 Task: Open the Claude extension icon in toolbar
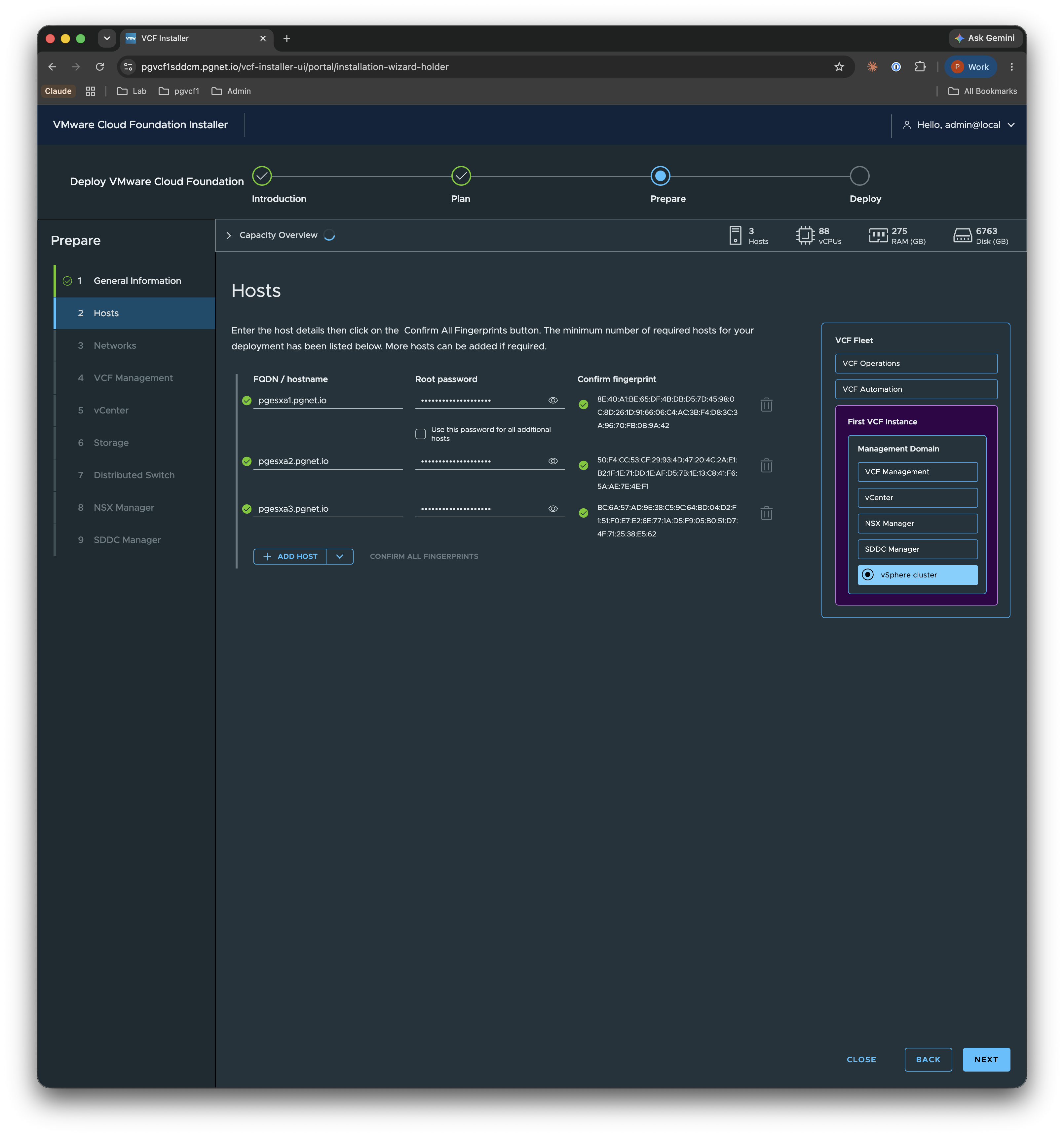(x=872, y=67)
